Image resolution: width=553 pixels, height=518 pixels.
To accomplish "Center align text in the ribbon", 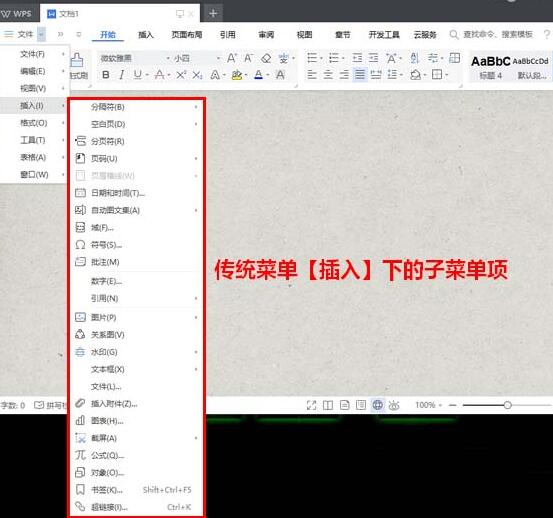I will point(328,74).
